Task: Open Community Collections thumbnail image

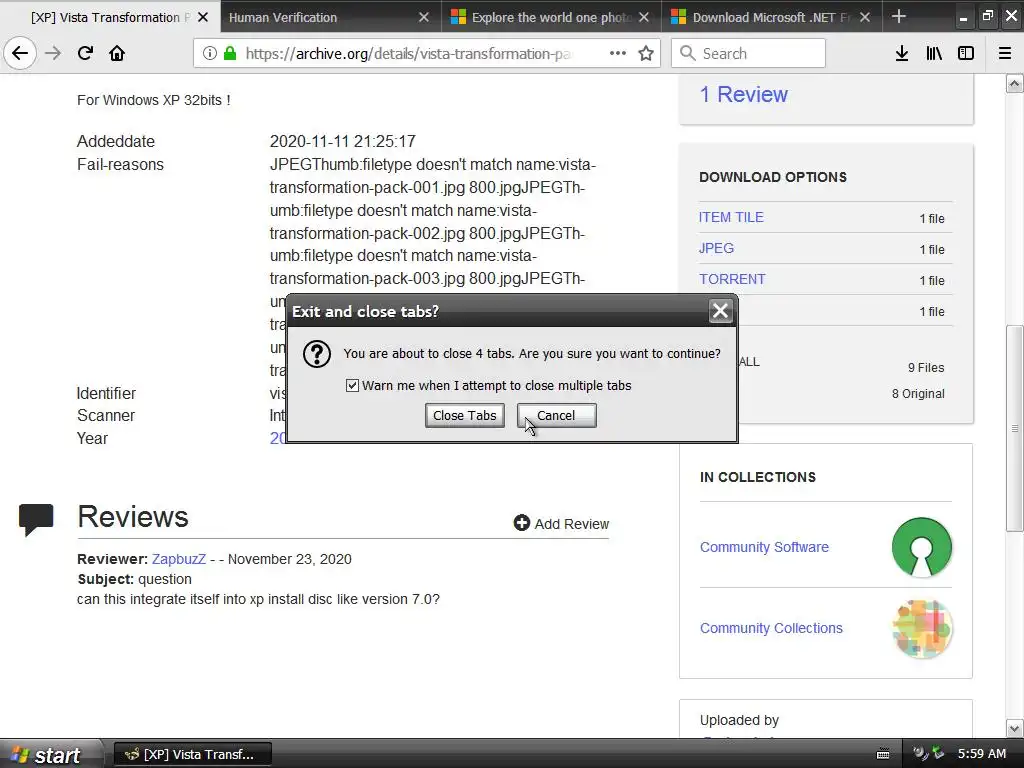Action: click(x=921, y=628)
